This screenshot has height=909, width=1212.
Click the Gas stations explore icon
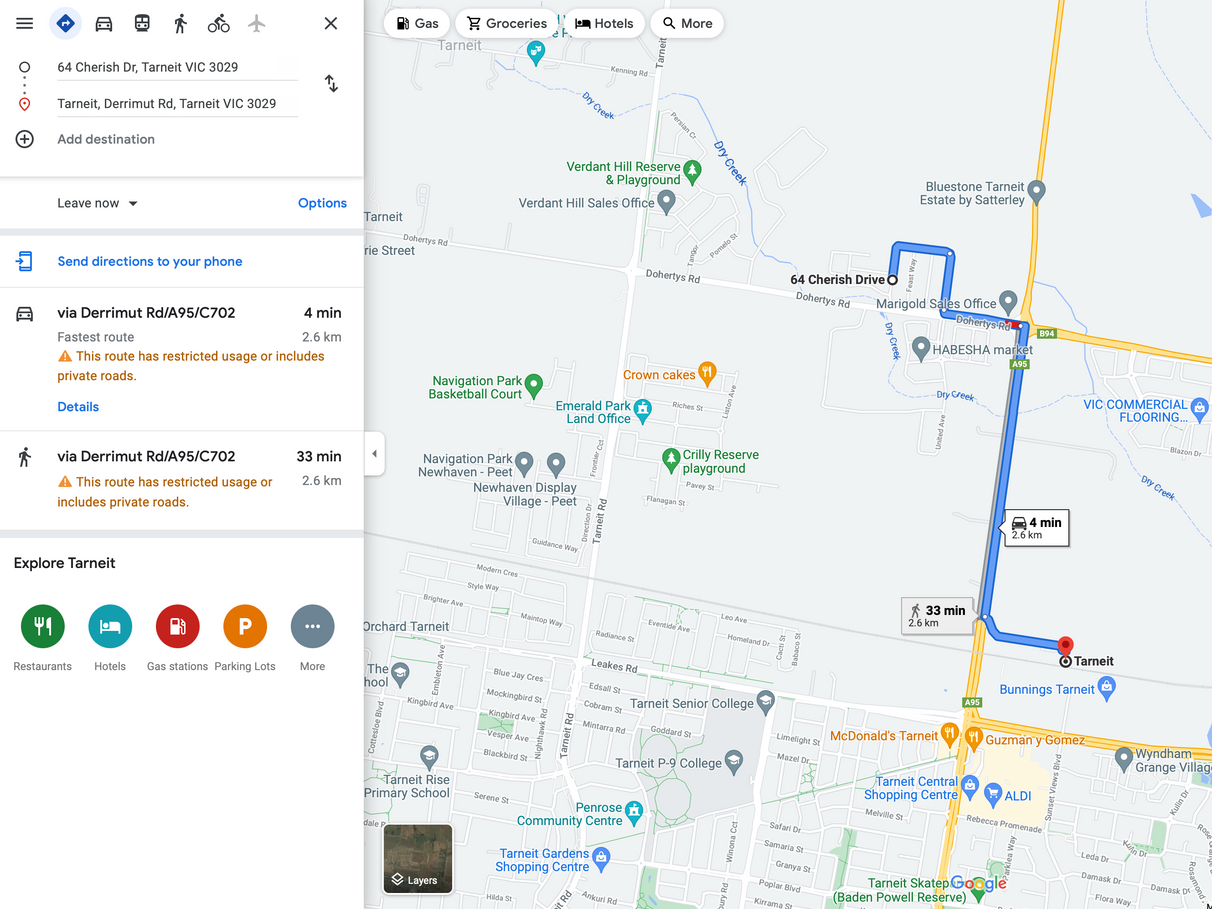click(178, 627)
